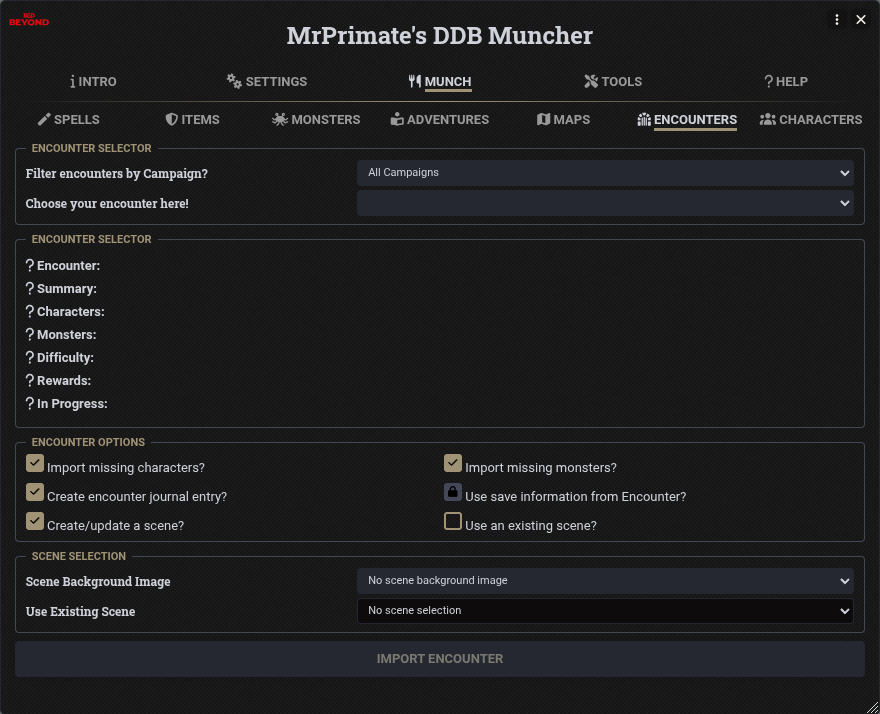Click the question mark beside Monsters
The width and height of the screenshot is (880, 714).
[x=30, y=335]
